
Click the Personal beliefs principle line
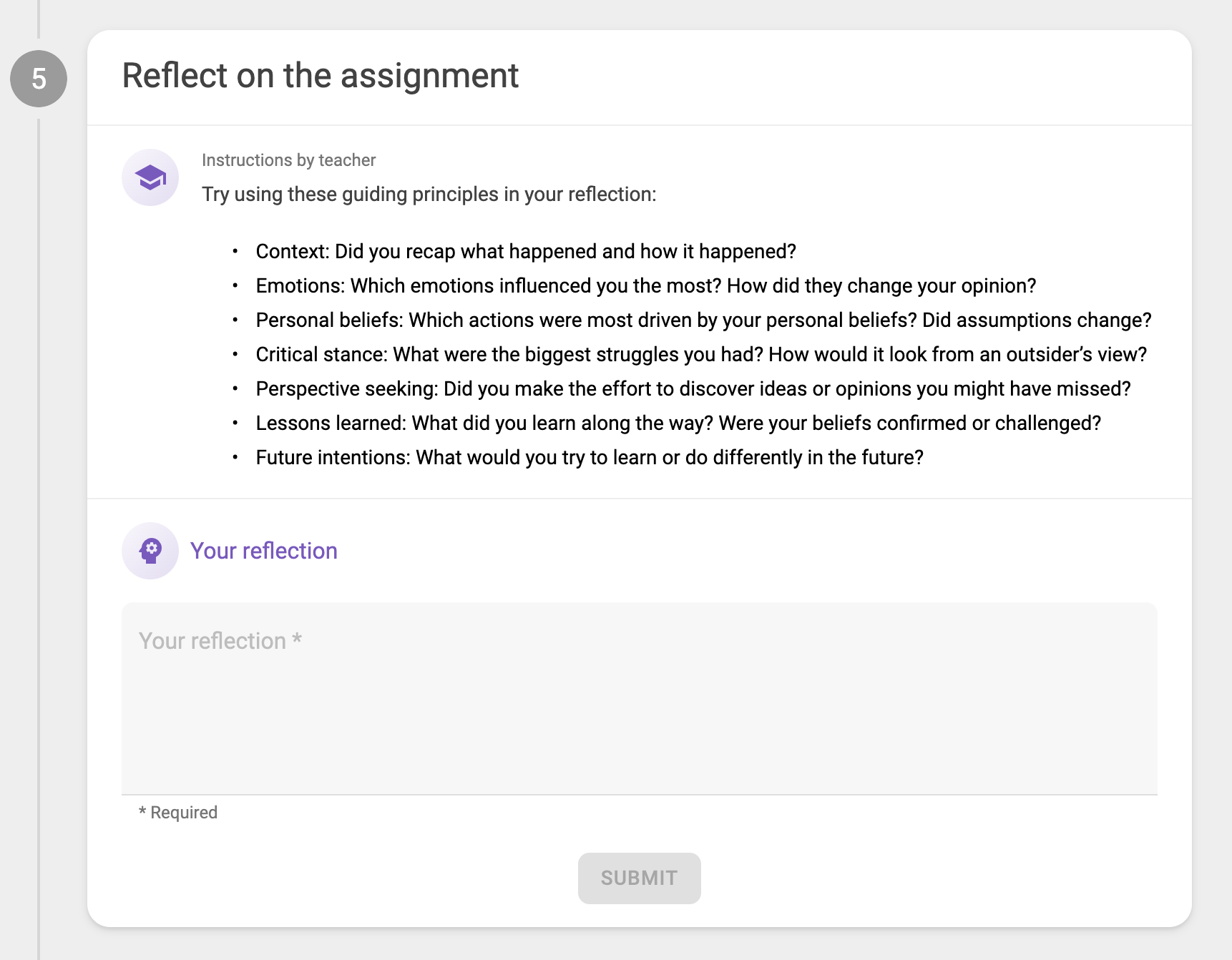pos(703,320)
